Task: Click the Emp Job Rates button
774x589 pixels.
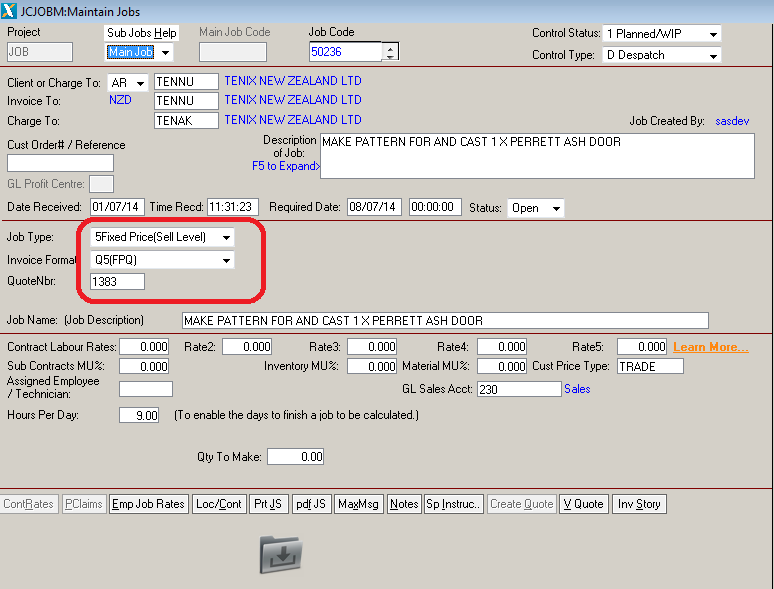Action: coord(149,504)
